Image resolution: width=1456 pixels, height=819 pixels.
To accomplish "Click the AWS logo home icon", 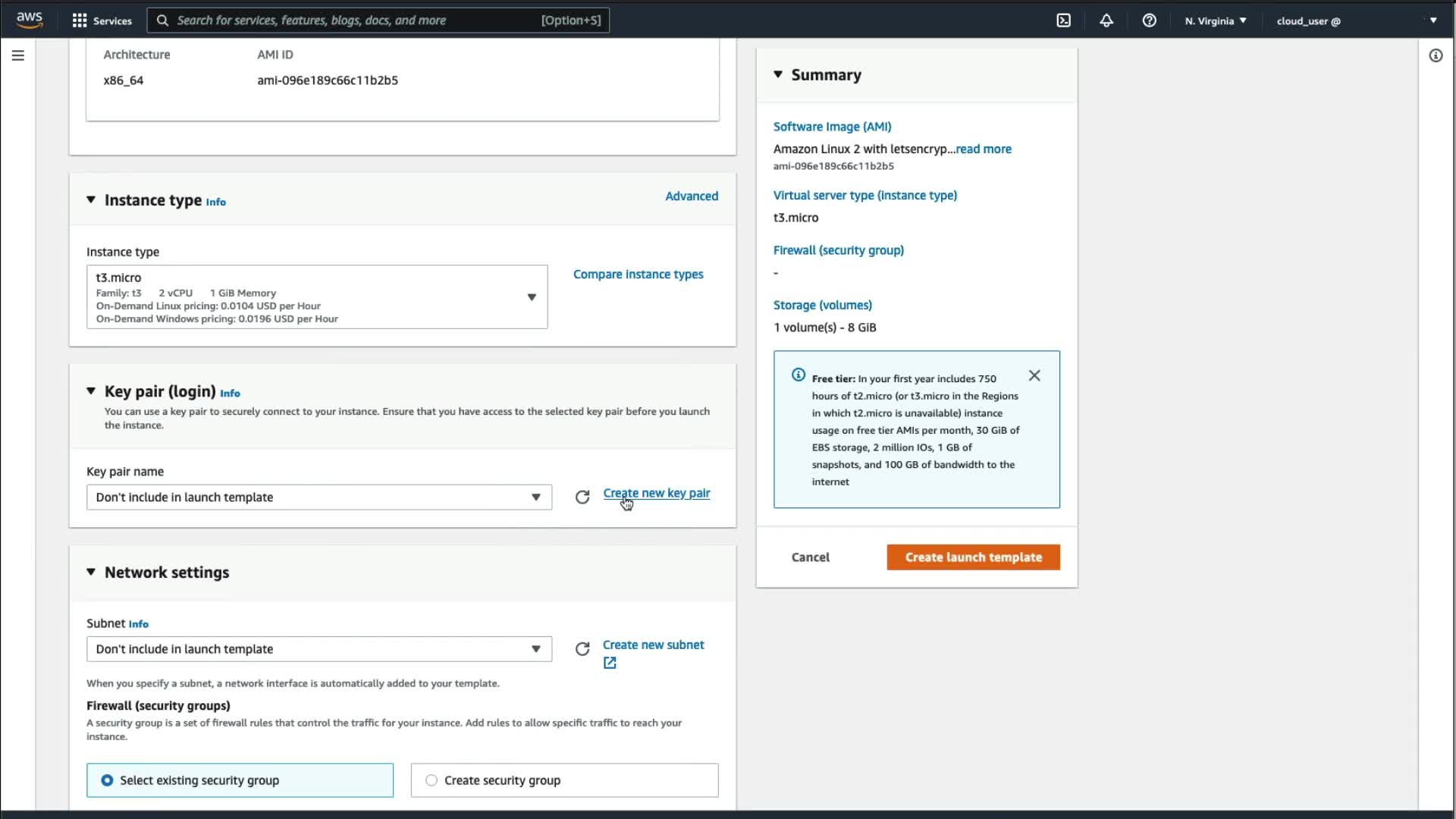I will [x=30, y=20].
